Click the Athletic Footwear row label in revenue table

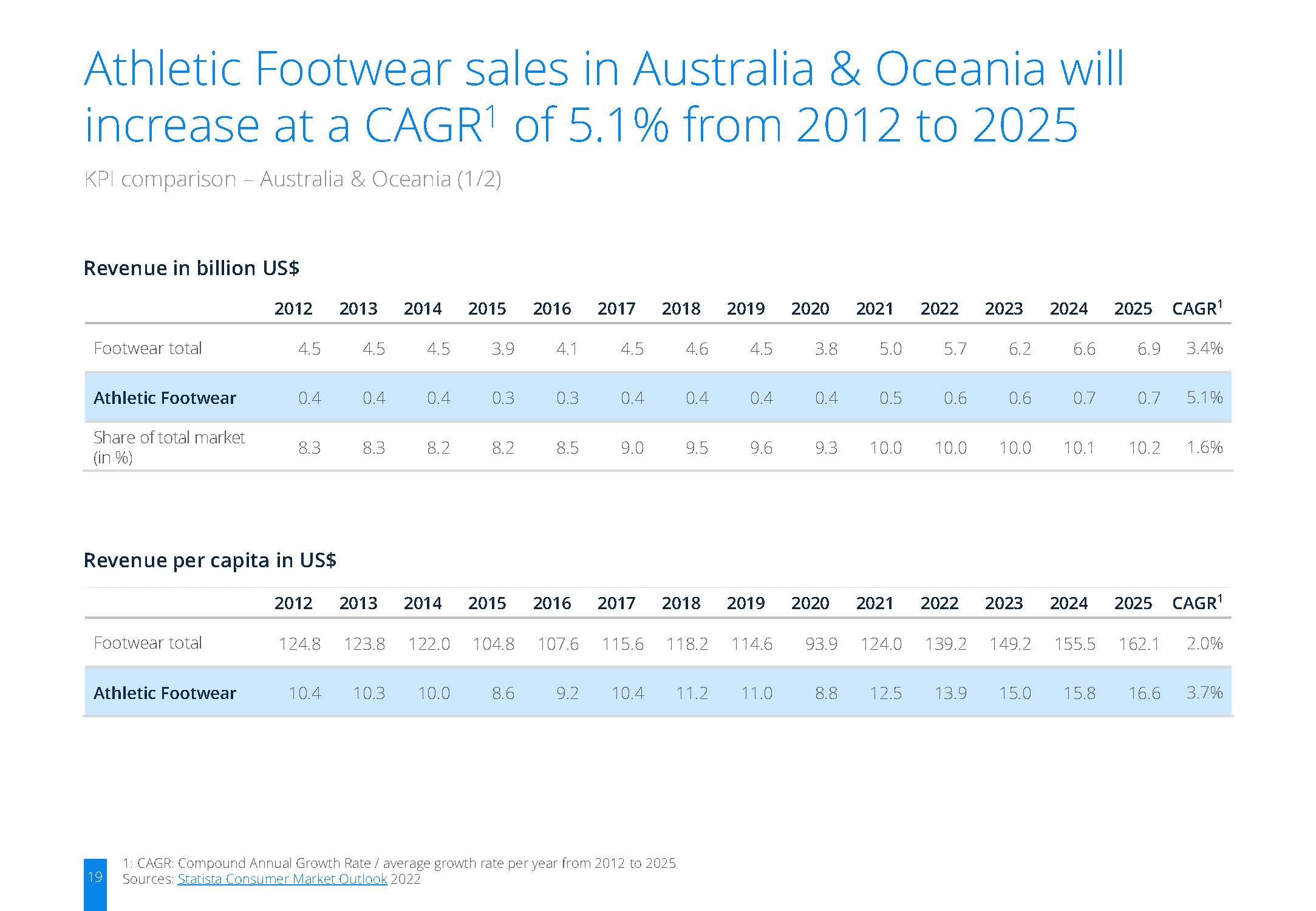(x=165, y=398)
